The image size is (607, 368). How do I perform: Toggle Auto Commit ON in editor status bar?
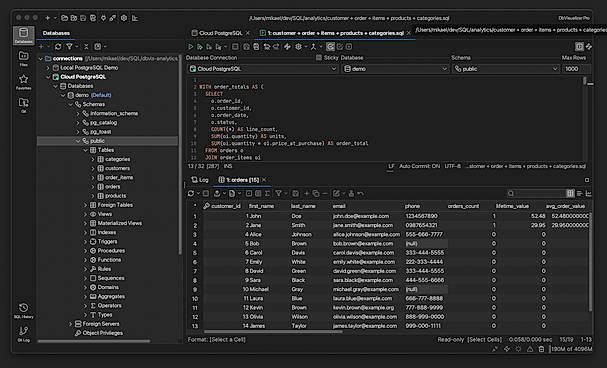(419, 166)
